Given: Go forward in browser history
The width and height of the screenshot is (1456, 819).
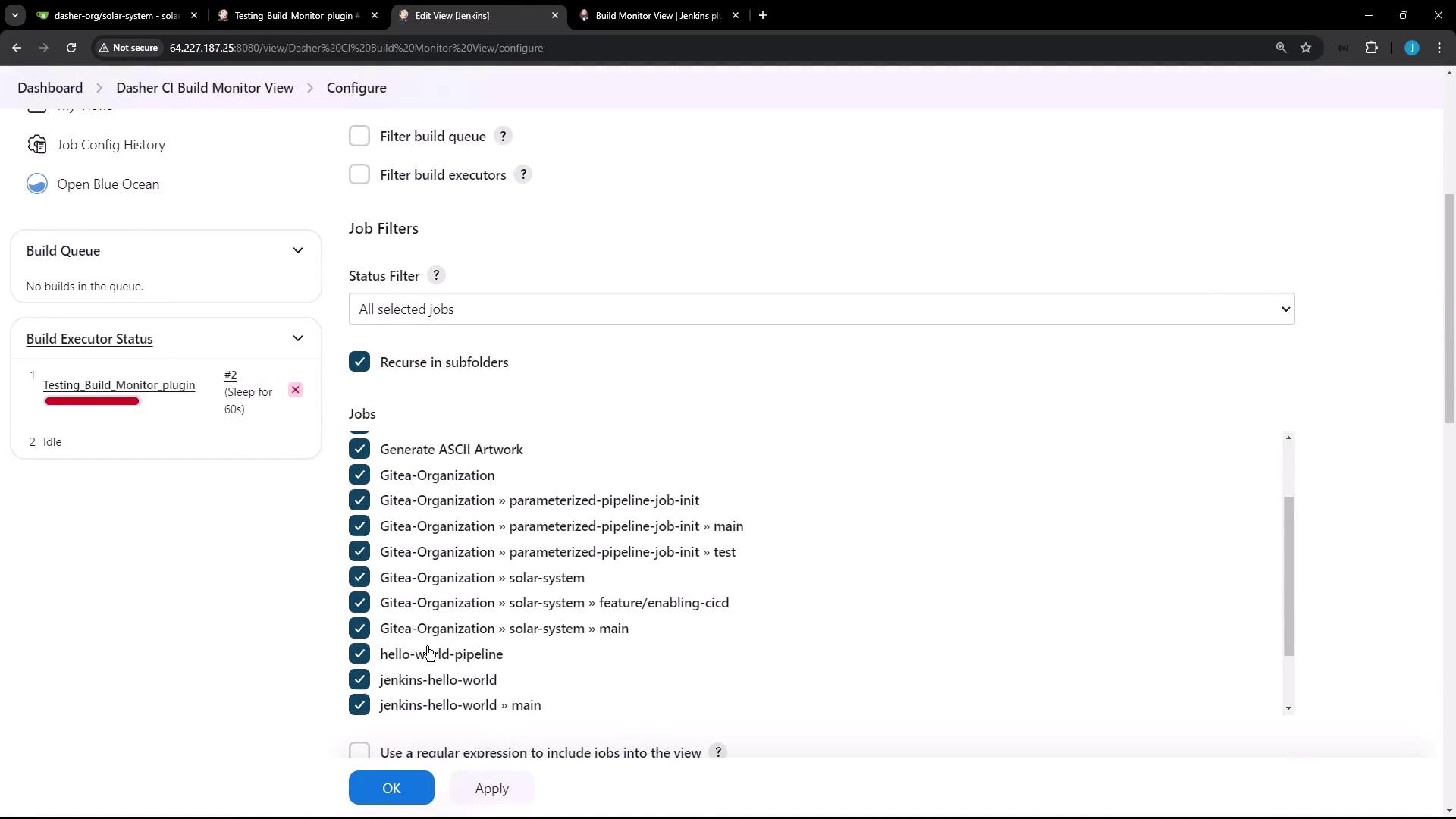Looking at the screenshot, I should 44,48.
